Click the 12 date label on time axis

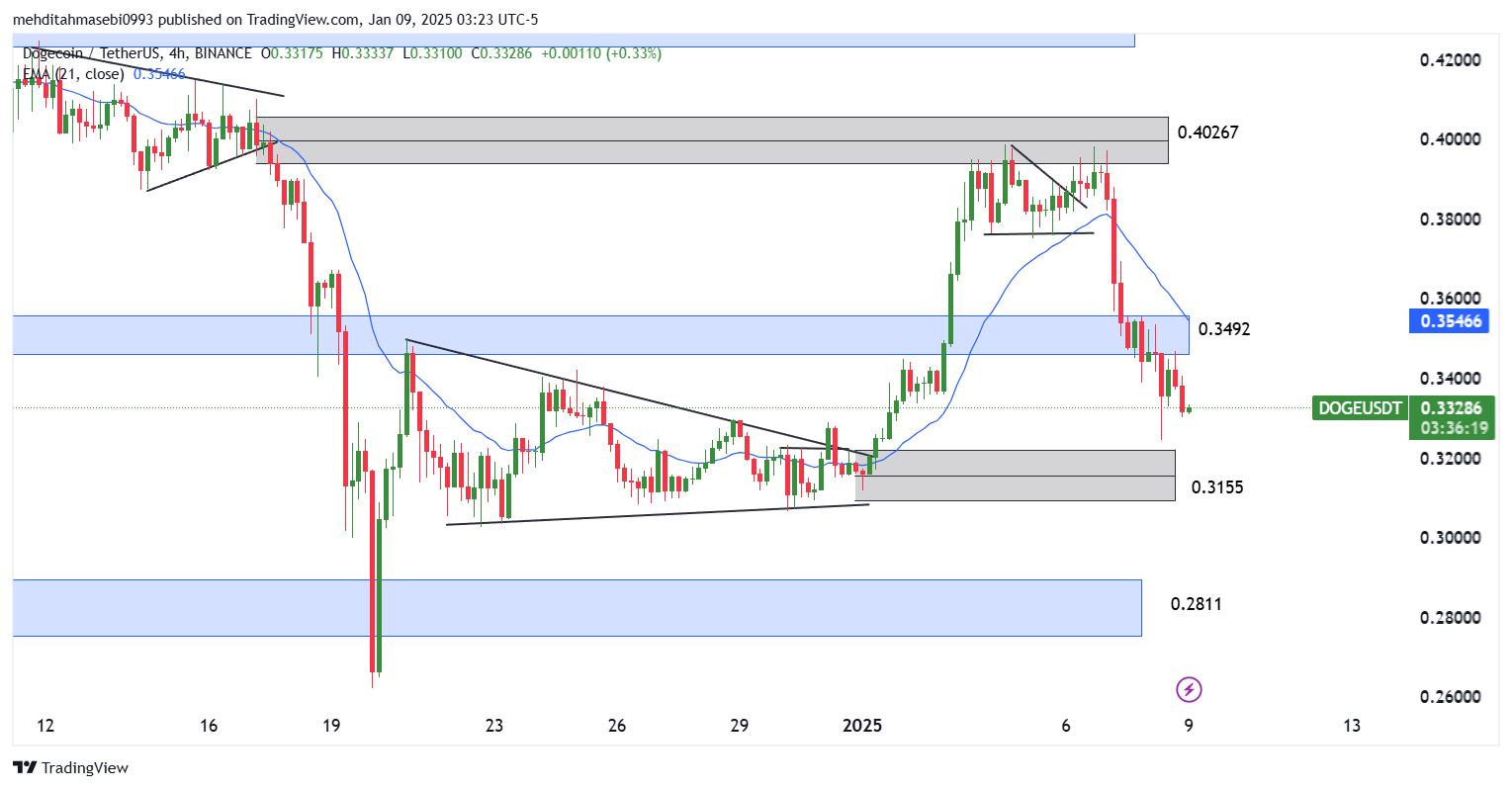click(x=45, y=726)
